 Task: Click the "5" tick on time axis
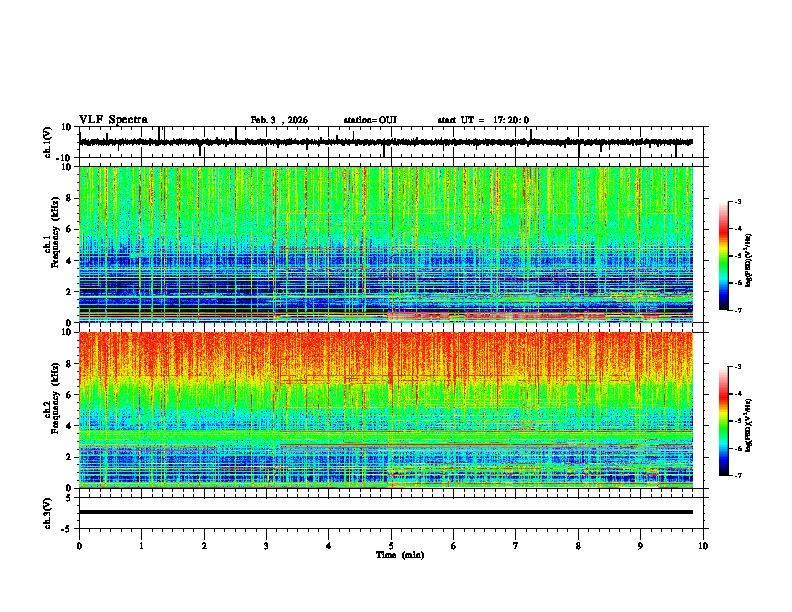click(x=391, y=546)
